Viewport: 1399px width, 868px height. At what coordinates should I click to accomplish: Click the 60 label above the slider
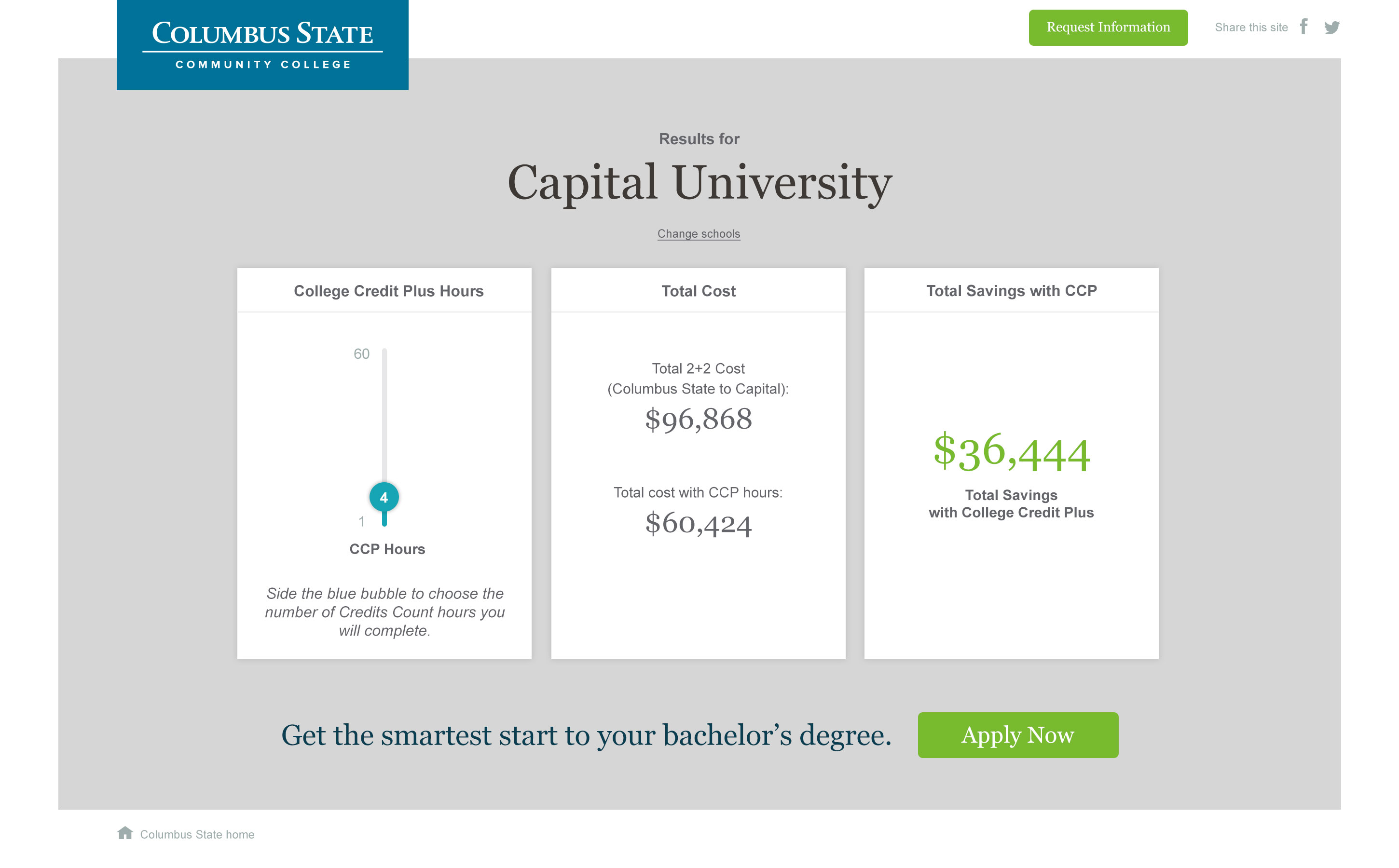tap(362, 354)
